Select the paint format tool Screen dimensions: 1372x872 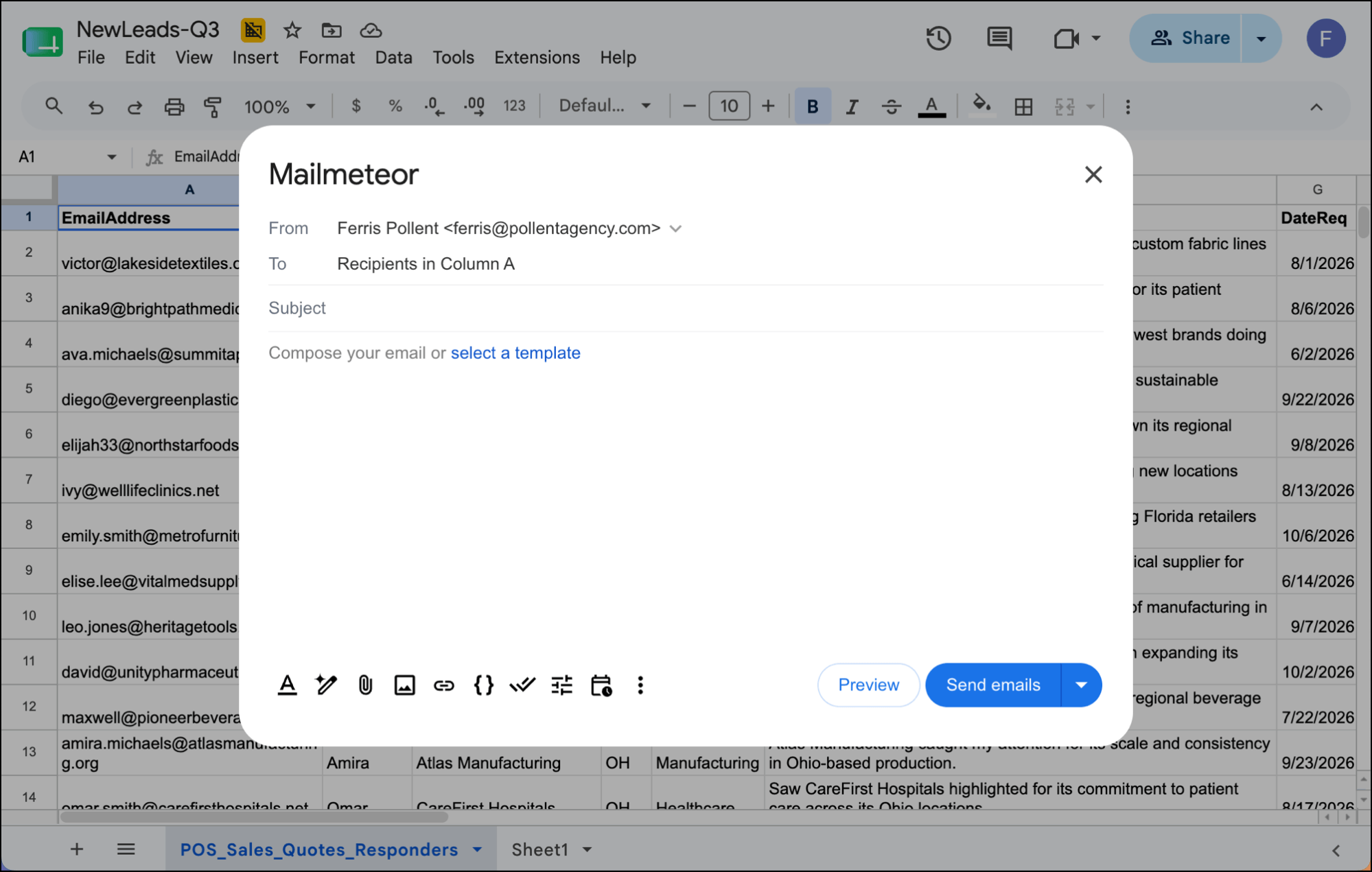tap(213, 106)
